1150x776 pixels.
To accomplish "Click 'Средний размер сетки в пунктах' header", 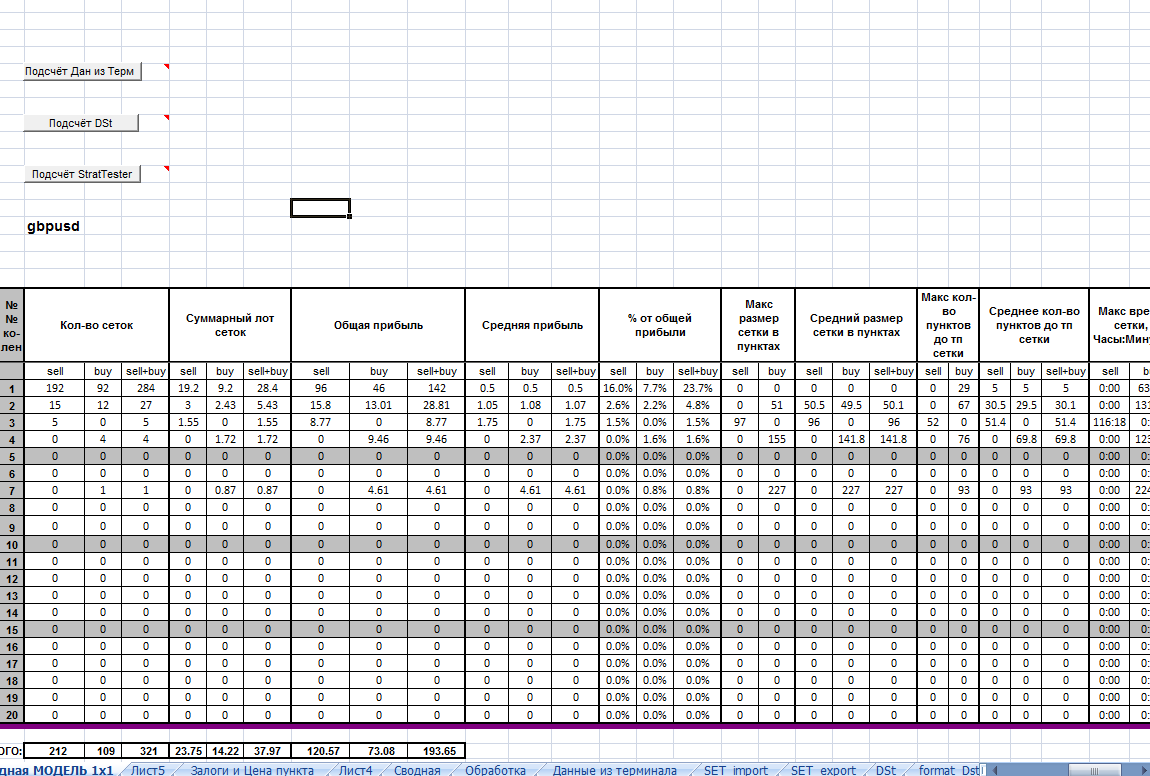I will click(x=856, y=325).
